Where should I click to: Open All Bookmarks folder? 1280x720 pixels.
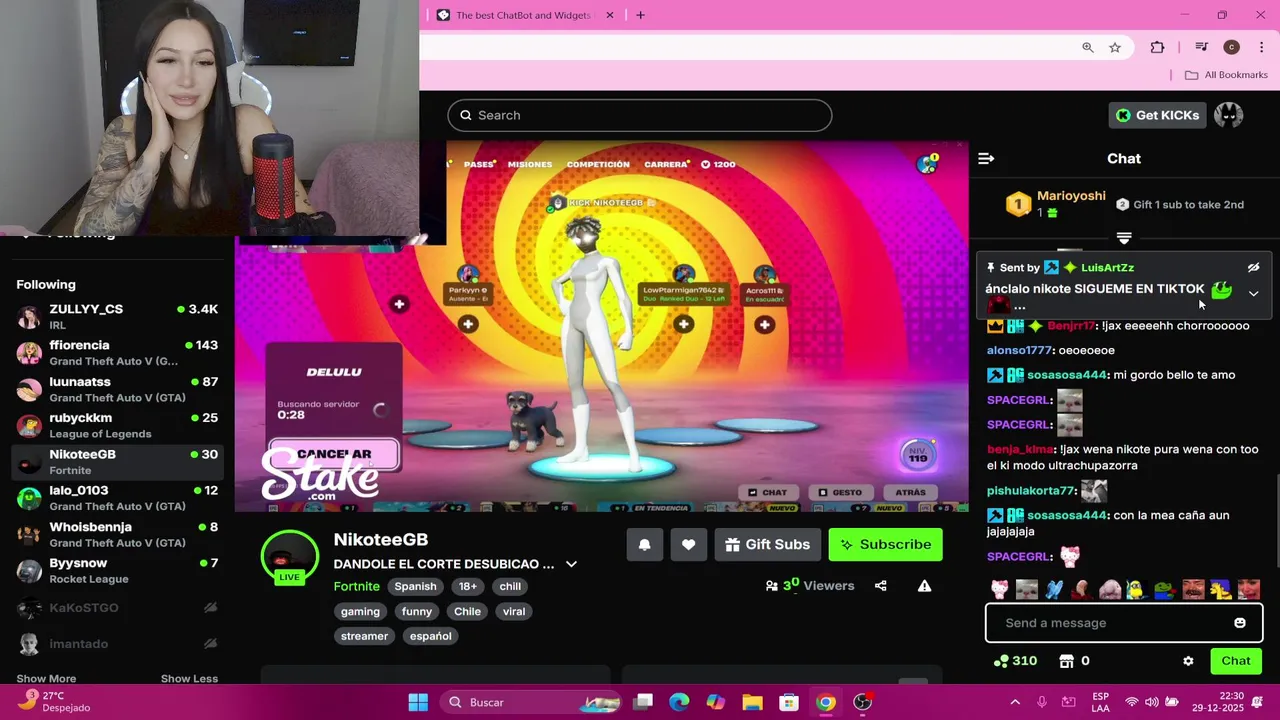pyautogui.click(x=1226, y=75)
